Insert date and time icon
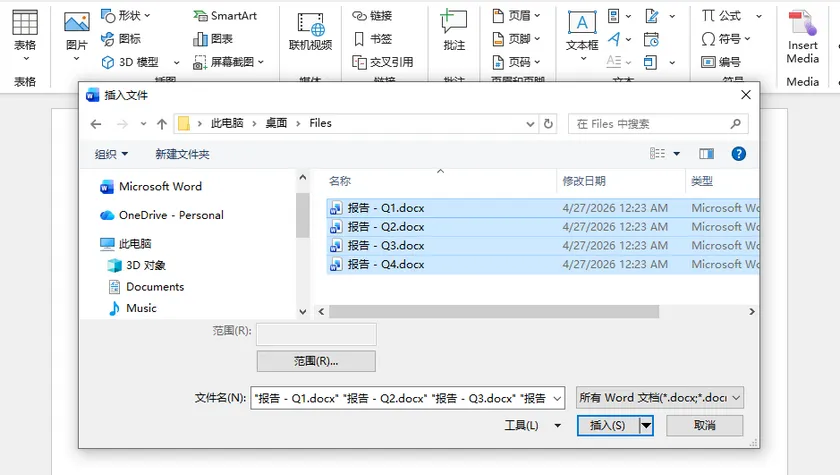This screenshot has width=840, height=475. (x=651, y=39)
